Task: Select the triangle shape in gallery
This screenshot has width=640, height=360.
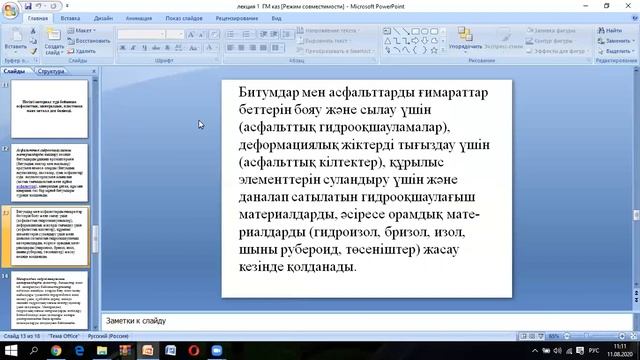Action: pyautogui.click(x=387, y=41)
